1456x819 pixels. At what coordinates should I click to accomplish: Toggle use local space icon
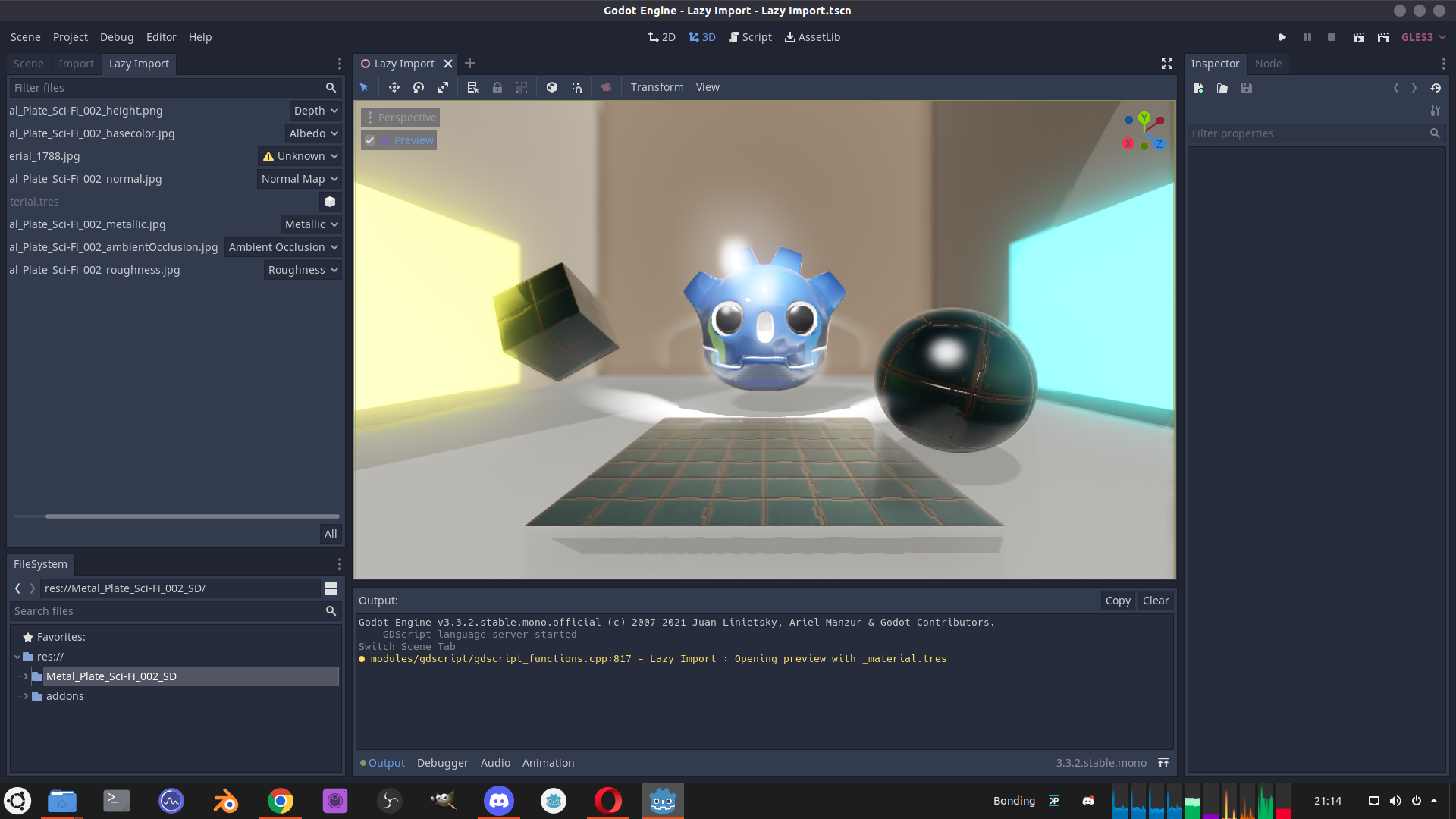coord(552,87)
